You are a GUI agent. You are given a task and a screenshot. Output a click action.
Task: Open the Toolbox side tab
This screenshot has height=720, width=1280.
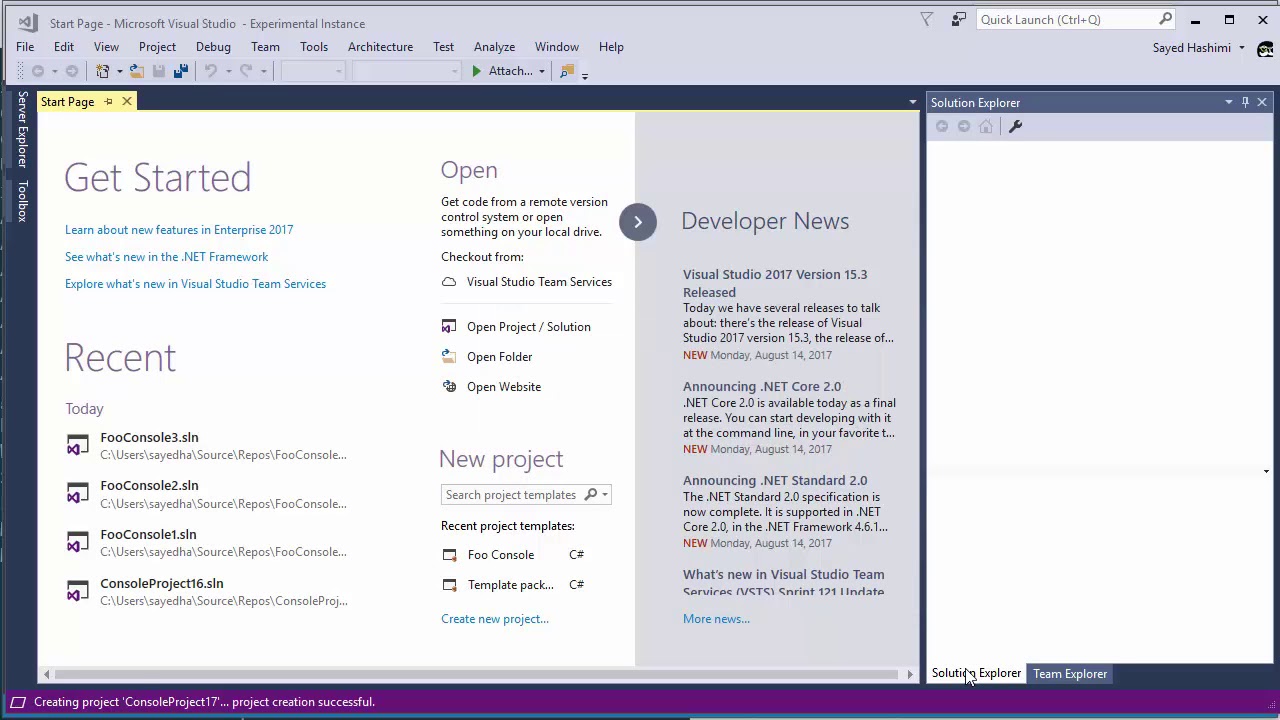[x=22, y=200]
